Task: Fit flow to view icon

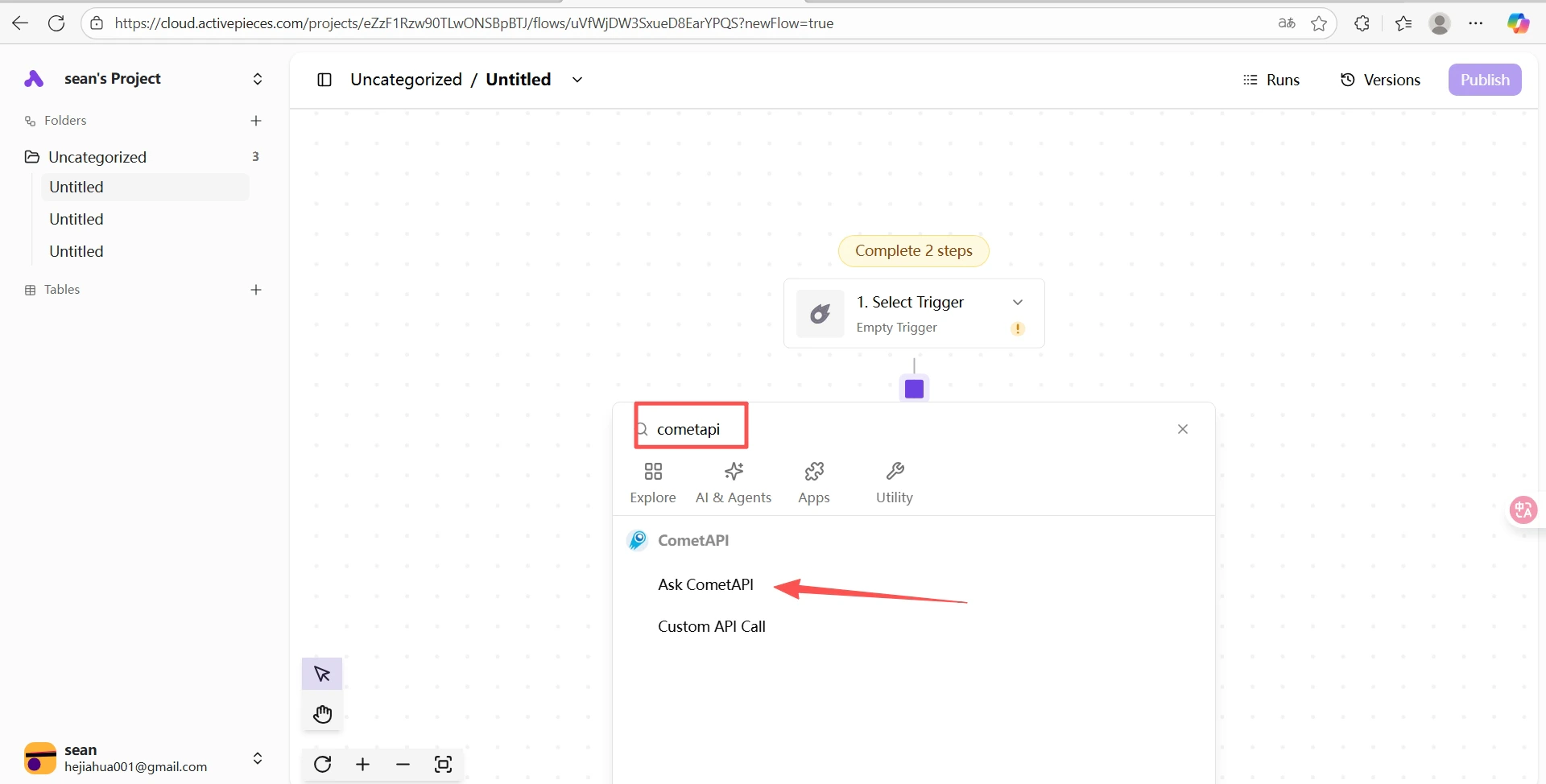Action: coord(444,764)
